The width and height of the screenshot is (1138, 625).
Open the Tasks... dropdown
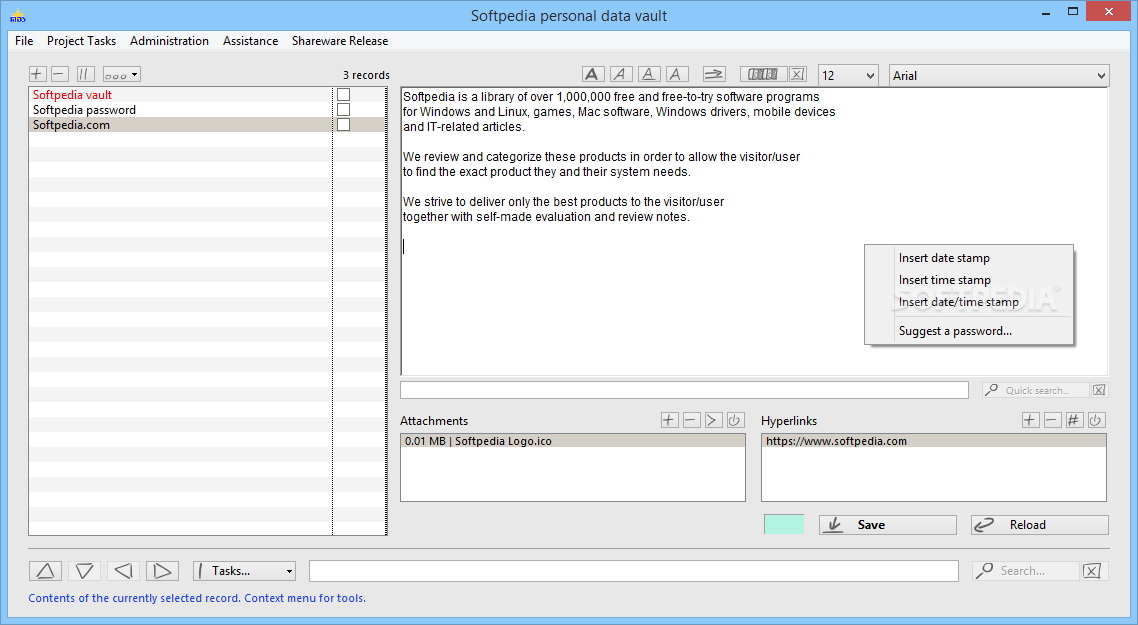[x=245, y=571]
